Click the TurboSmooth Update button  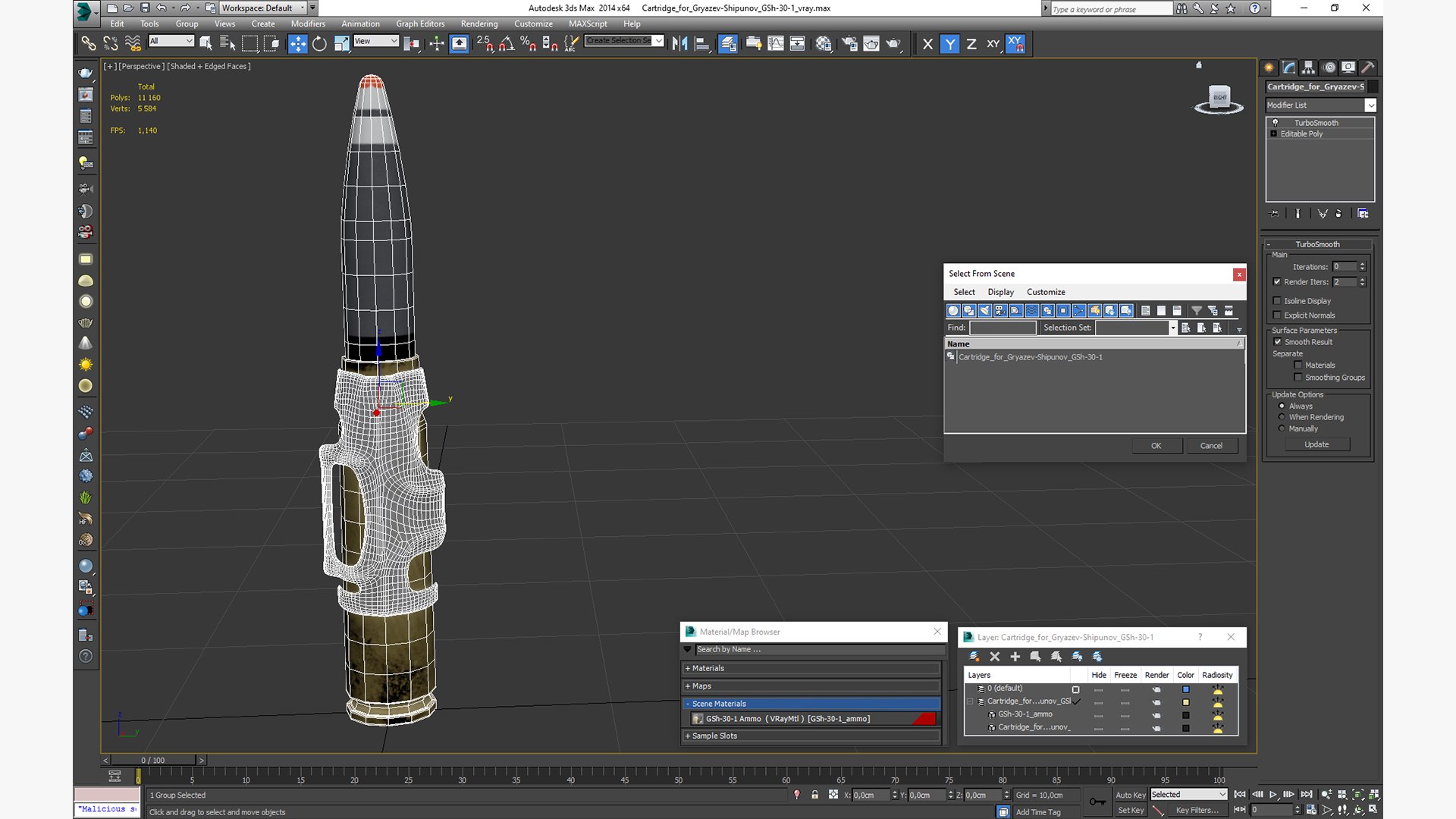pyautogui.click(x=1316, y=444)
